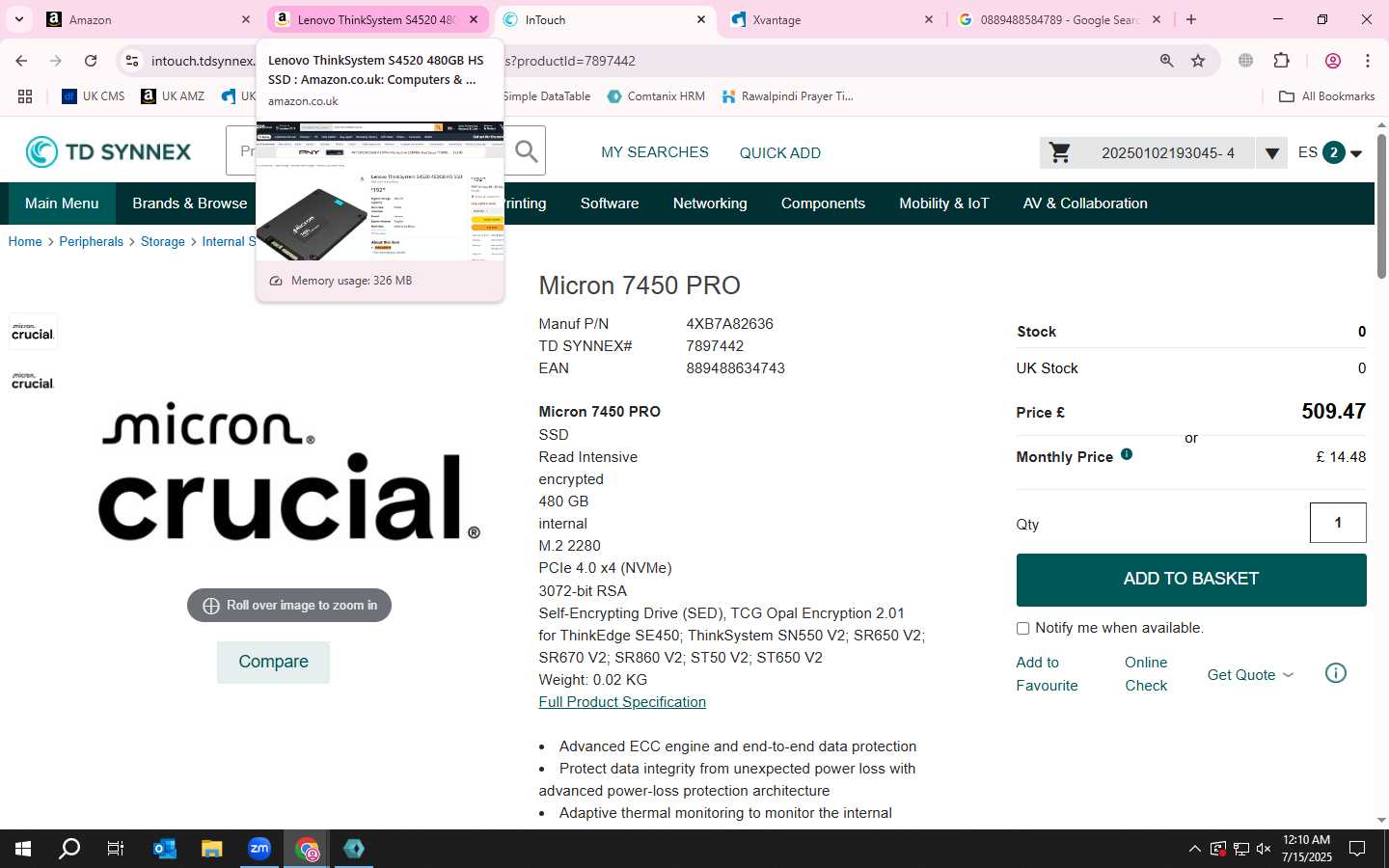Viewport: 1389px width, 868px height.
Task: Open the ES user account menu
Action: coord(1330,152)
